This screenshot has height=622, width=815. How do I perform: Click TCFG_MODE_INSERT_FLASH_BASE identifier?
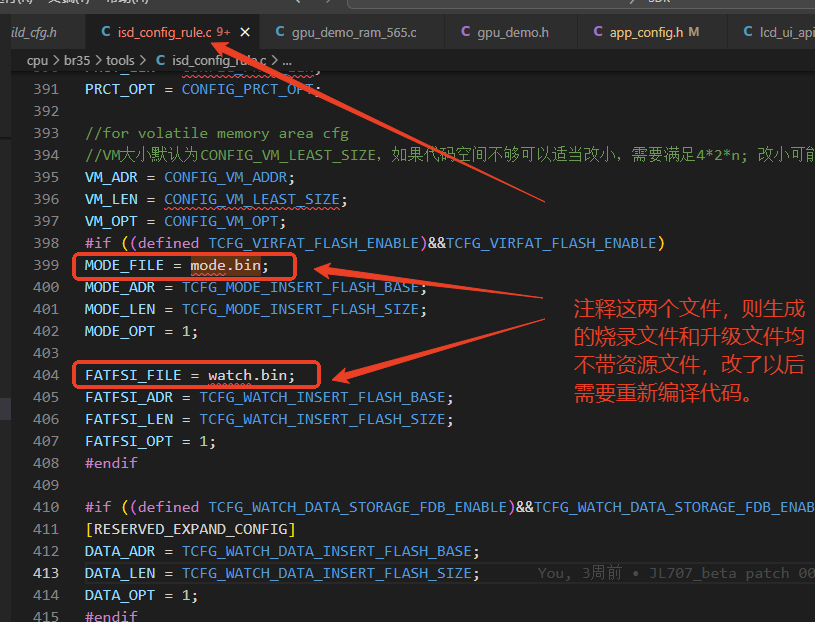pyautogui.click(x=300, y=287)
